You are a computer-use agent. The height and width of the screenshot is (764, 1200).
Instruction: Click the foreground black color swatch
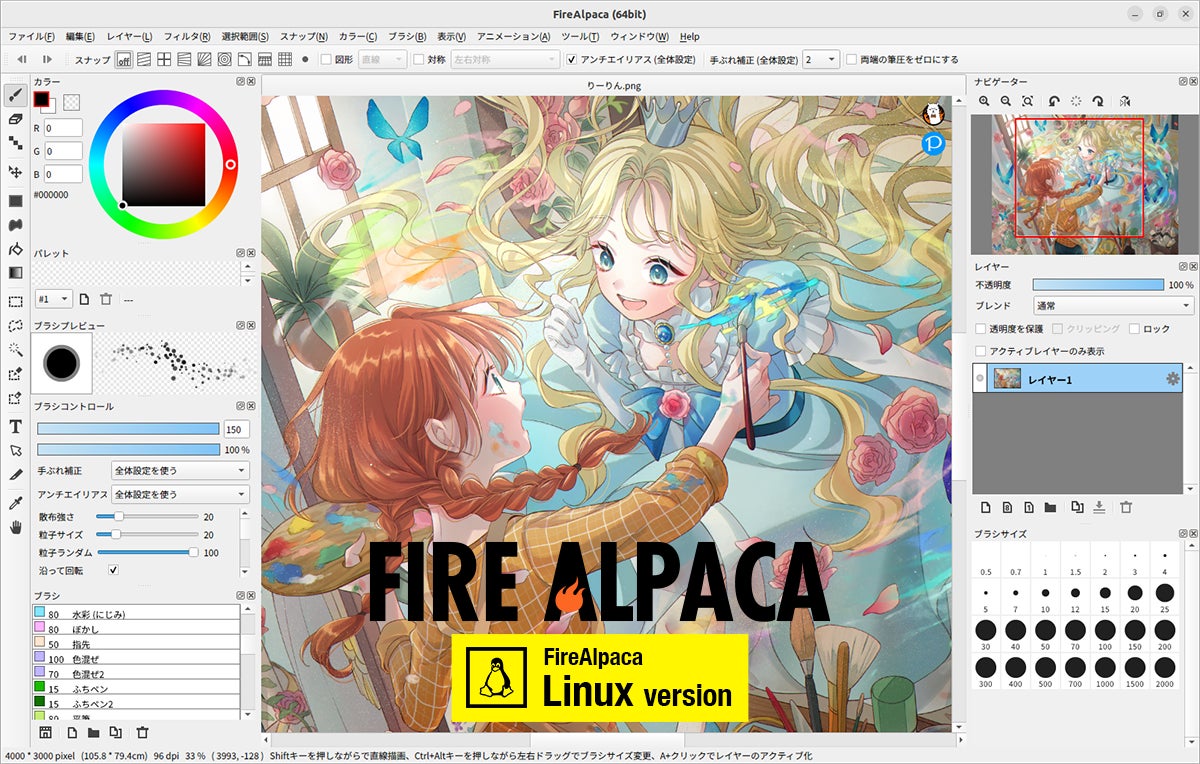[x=42, y=99]
